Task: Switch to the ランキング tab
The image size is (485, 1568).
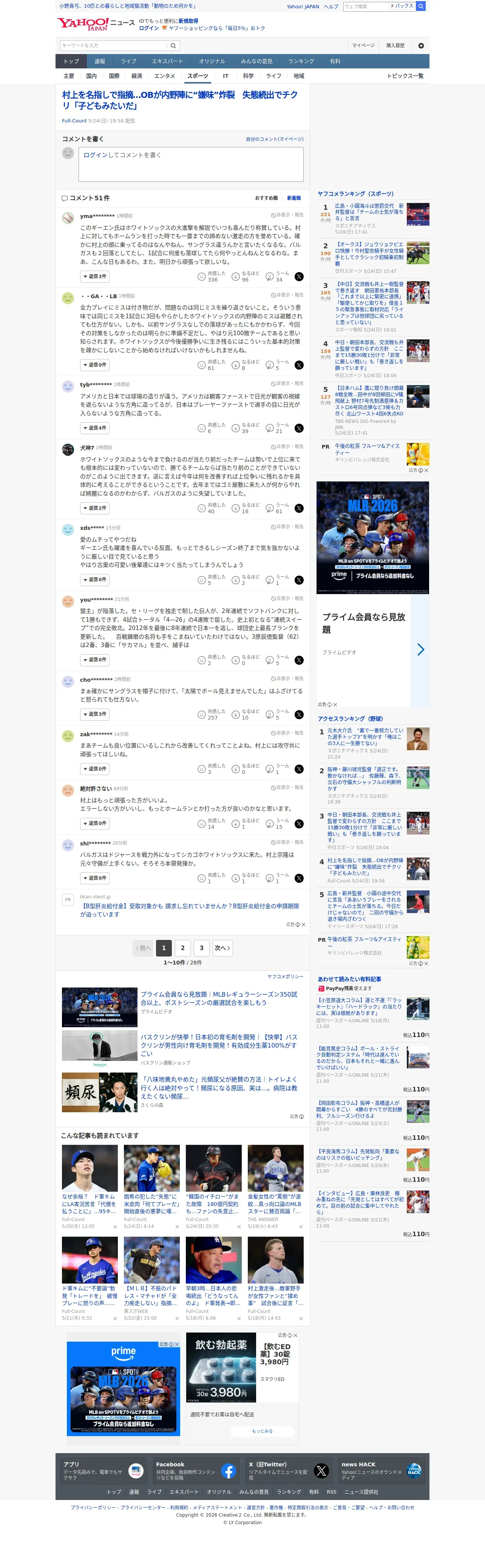Action: (x=301, y=62)
